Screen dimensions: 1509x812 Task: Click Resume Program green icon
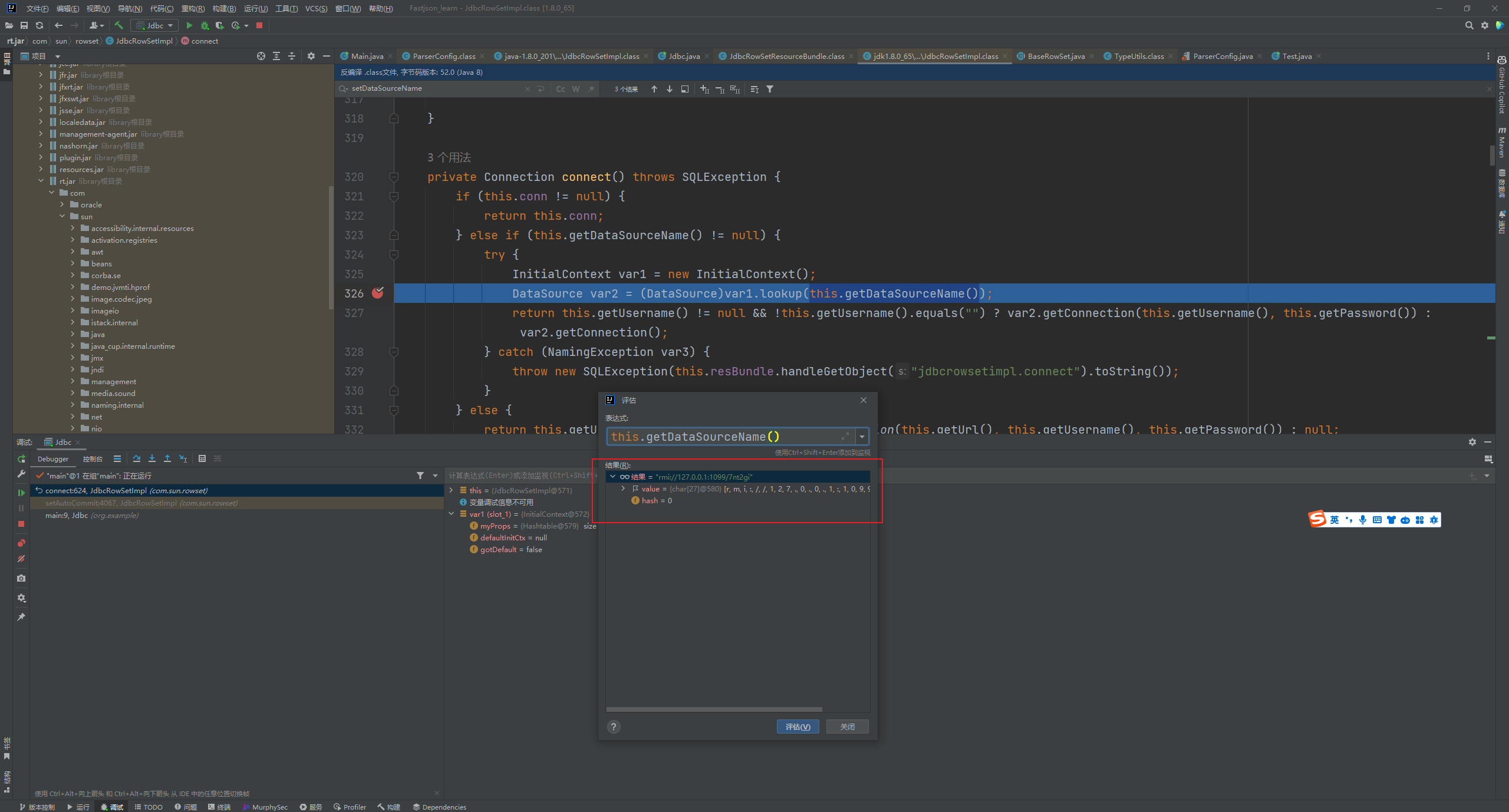click(x=21, y=493)
